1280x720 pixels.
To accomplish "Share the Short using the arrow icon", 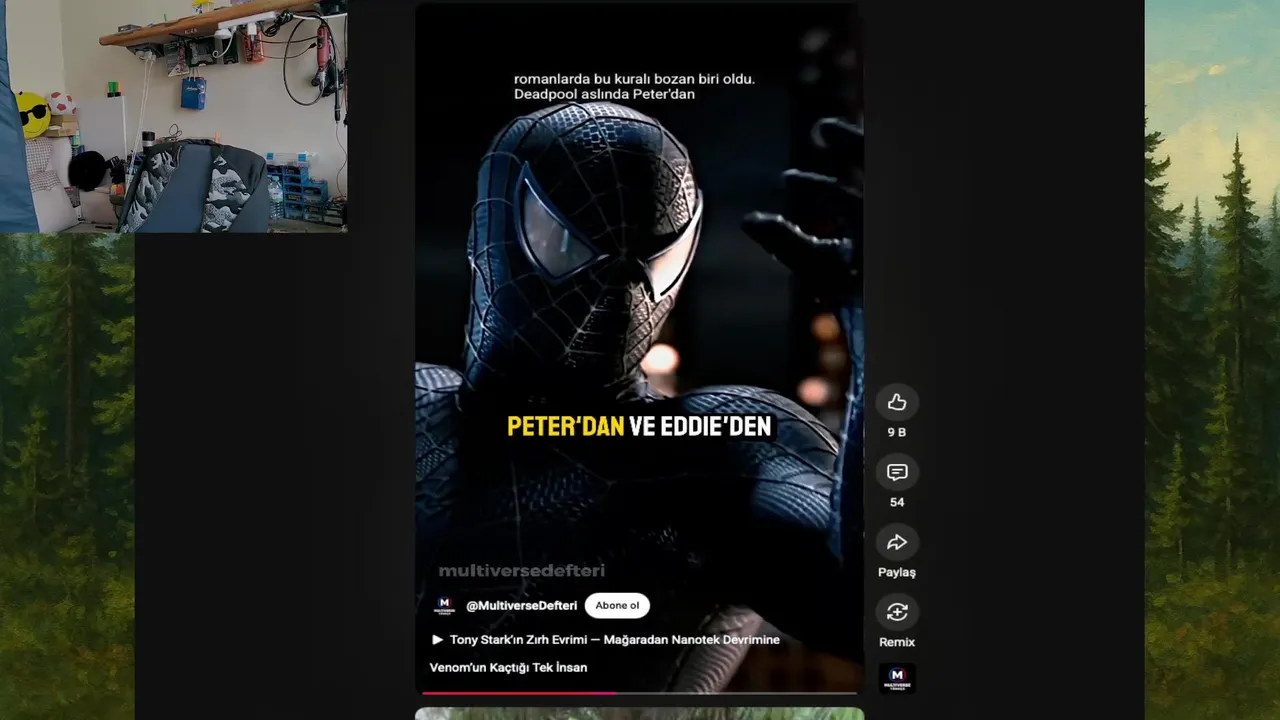I will point(896,542).
